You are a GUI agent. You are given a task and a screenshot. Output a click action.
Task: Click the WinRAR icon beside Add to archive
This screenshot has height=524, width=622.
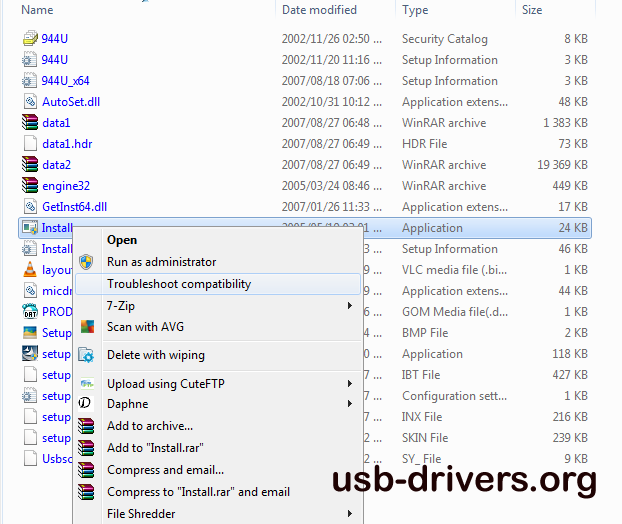click(86, 426)
